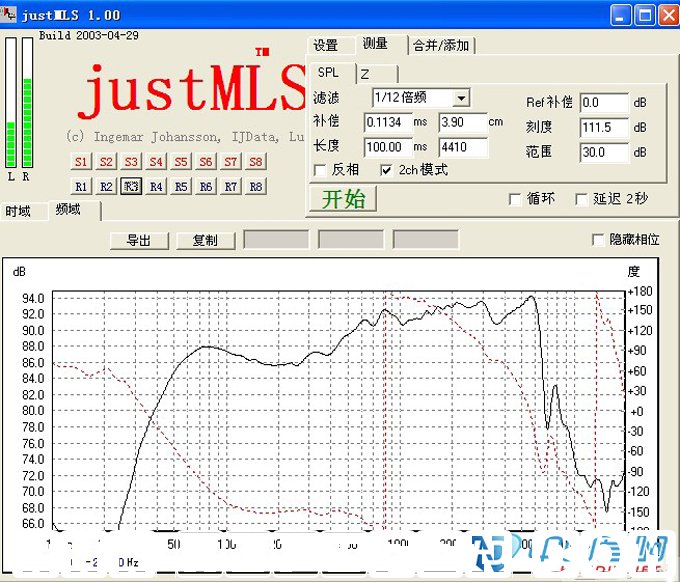
Task: Recall memory slot R8
Action: 256,186
